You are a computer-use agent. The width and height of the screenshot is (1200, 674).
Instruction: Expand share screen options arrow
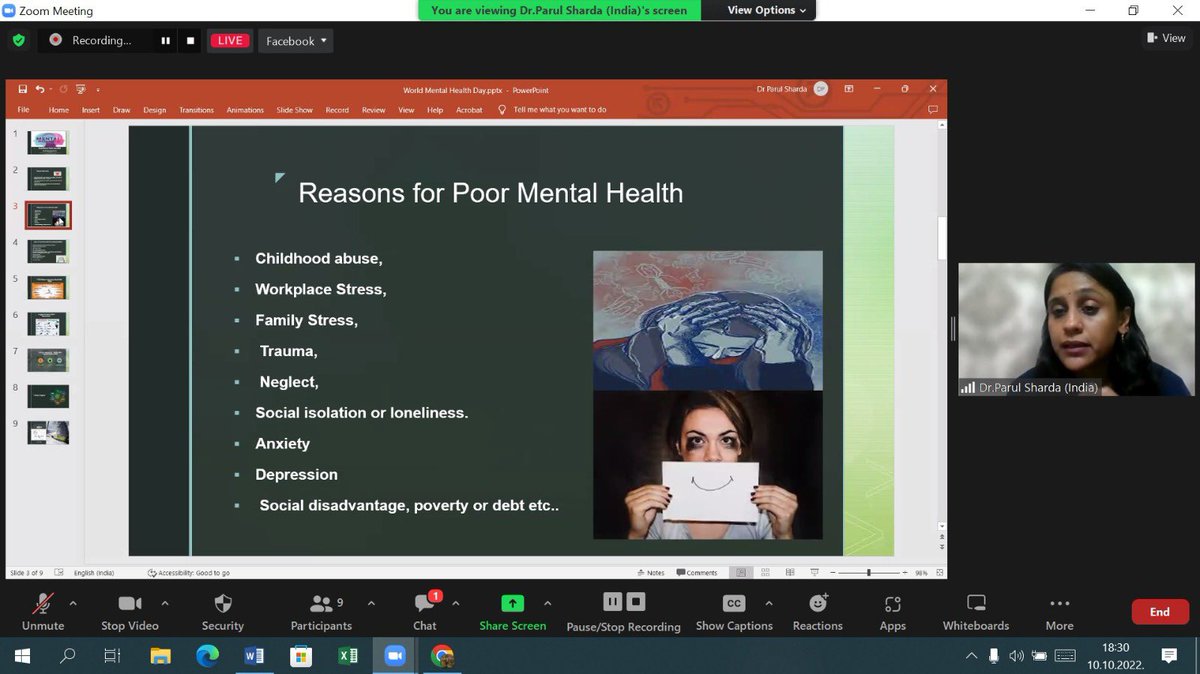tap(547, 603)
